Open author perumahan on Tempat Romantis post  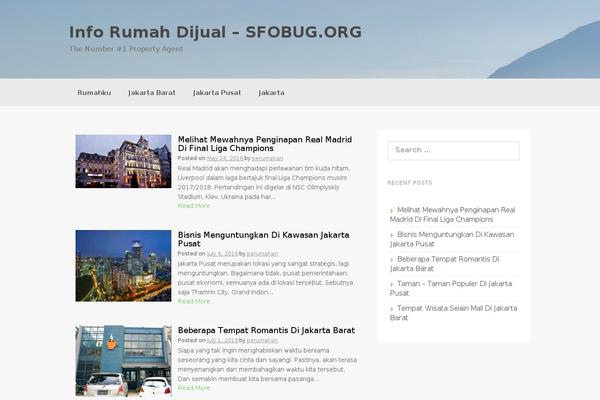tap(262, 340)
